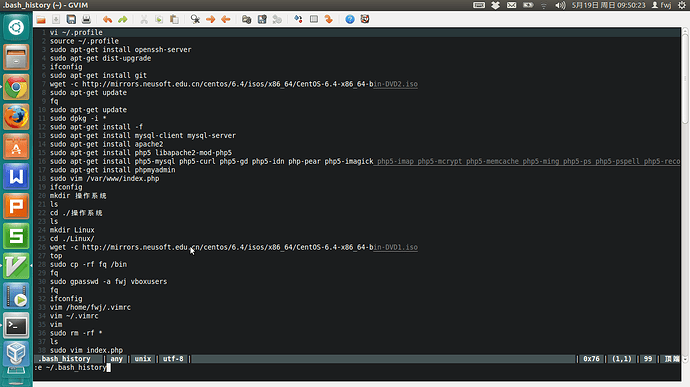The width and height of the screenshot is (690, 387).
Task: Click line 'sudo vim /var/www/index.php'
Action: tap(104, 179)
